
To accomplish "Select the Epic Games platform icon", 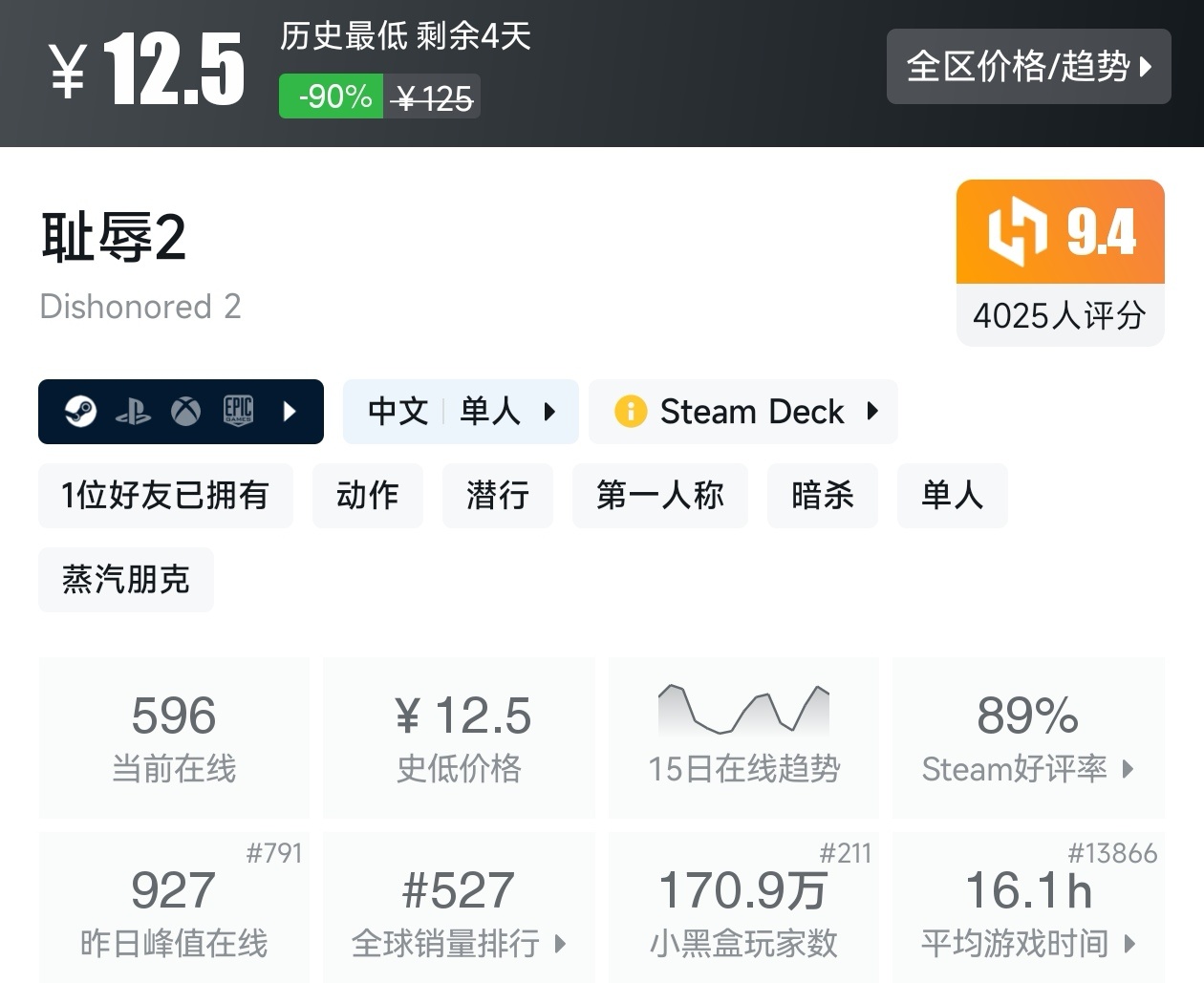I will coord(239,412).
